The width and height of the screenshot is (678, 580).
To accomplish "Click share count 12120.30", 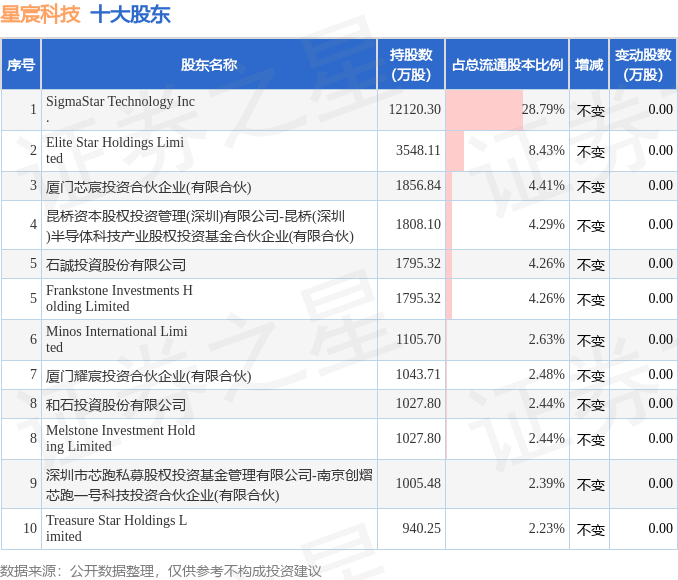I will [415, 109].
